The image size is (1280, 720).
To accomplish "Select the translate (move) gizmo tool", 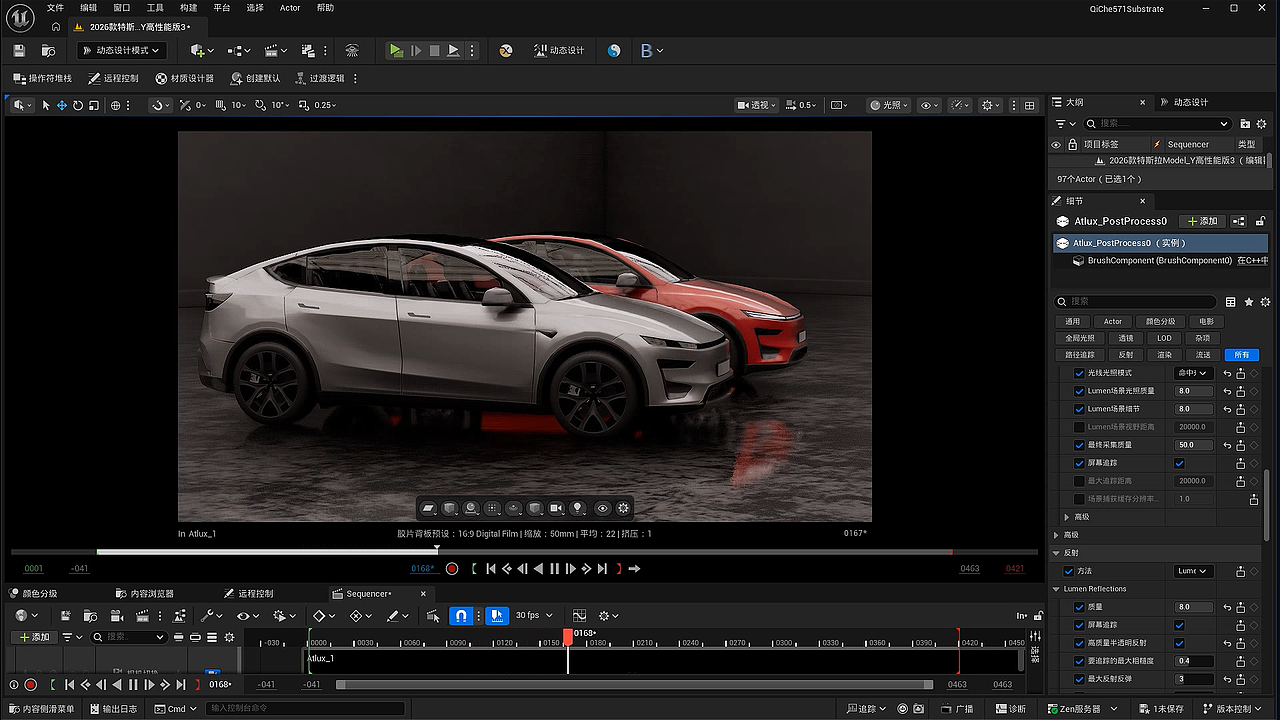I will click(x=62, y=105).
